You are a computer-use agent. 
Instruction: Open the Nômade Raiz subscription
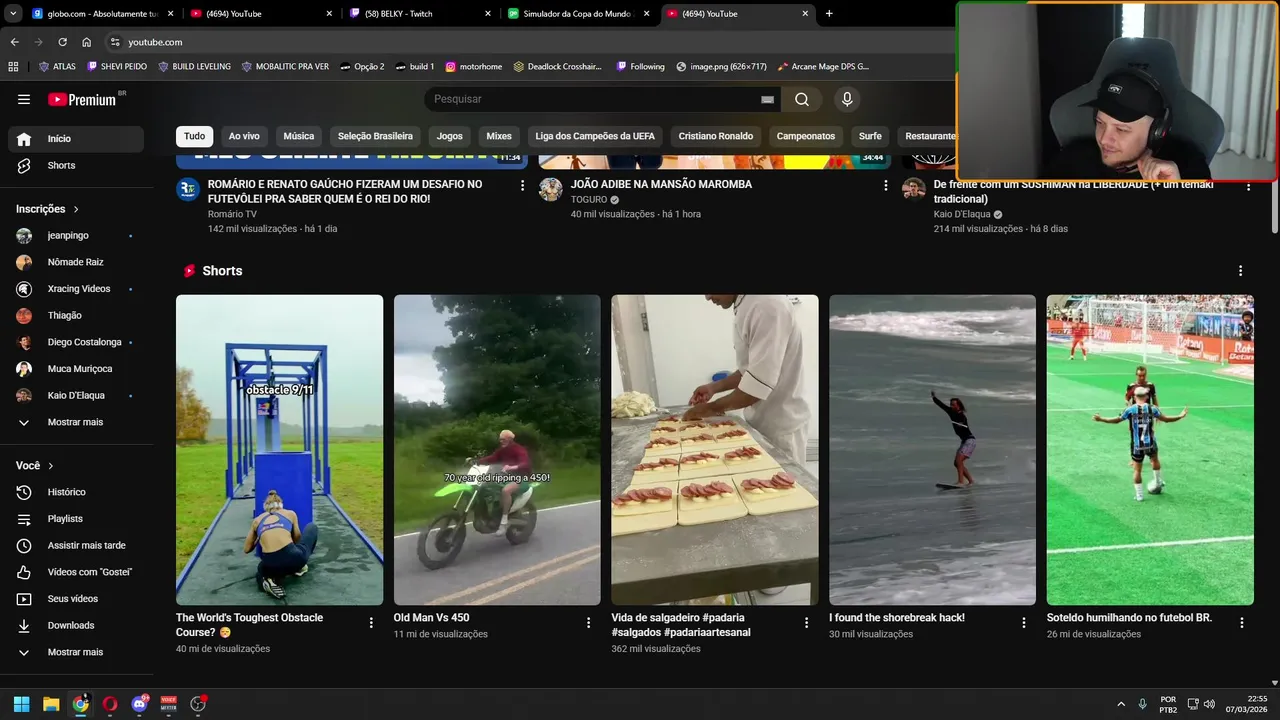(76, 262)
